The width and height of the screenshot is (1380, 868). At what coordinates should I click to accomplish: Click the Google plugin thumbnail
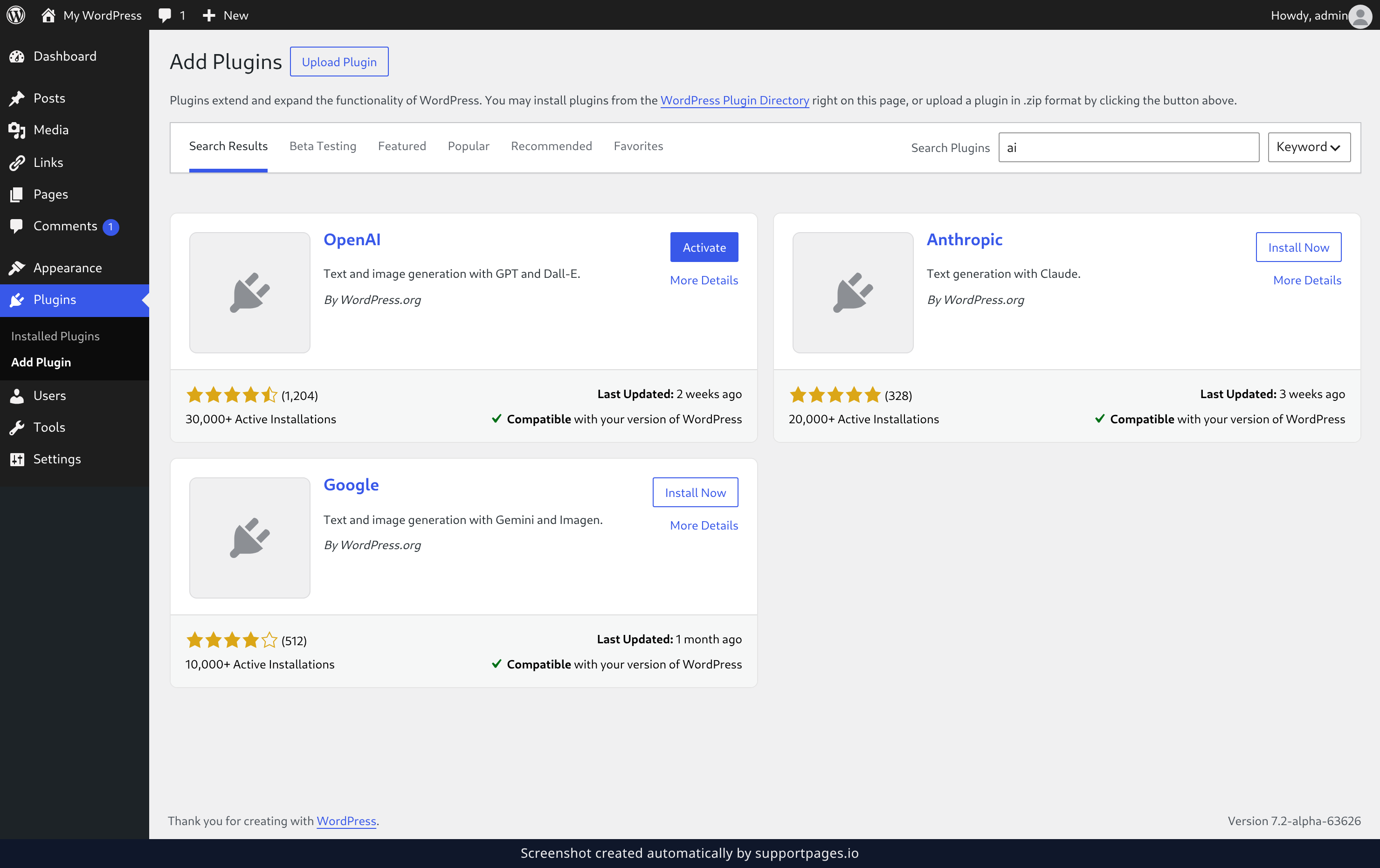click(250, 537)
